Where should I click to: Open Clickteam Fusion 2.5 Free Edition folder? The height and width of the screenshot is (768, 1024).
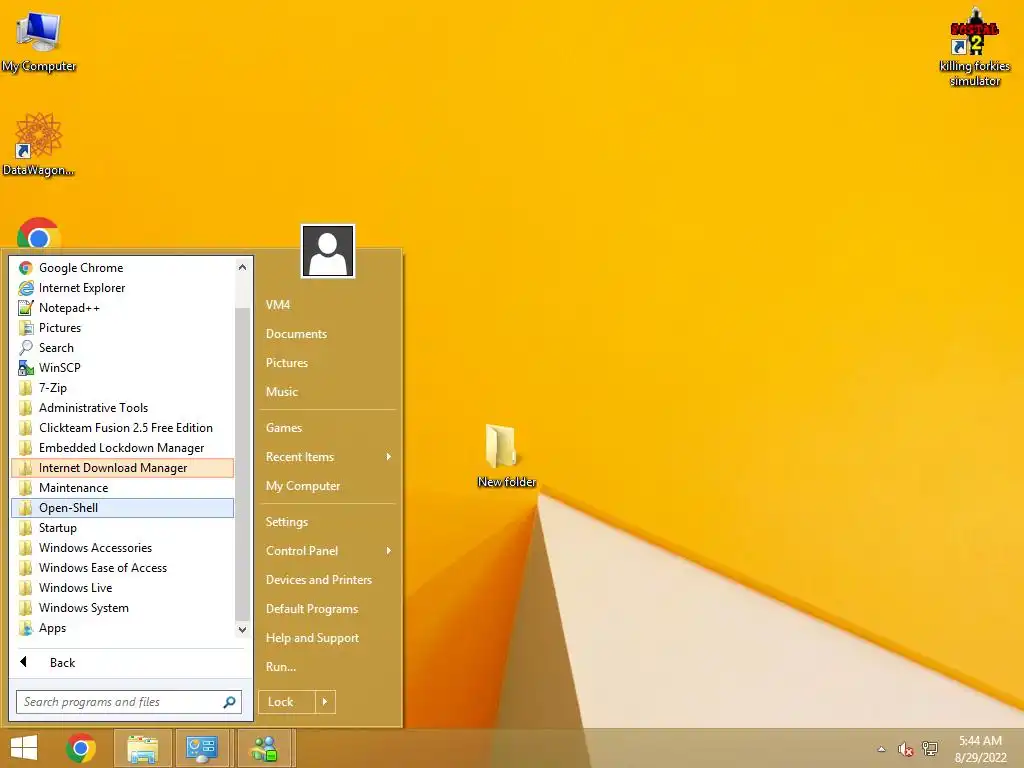click(x=122, y=428)
